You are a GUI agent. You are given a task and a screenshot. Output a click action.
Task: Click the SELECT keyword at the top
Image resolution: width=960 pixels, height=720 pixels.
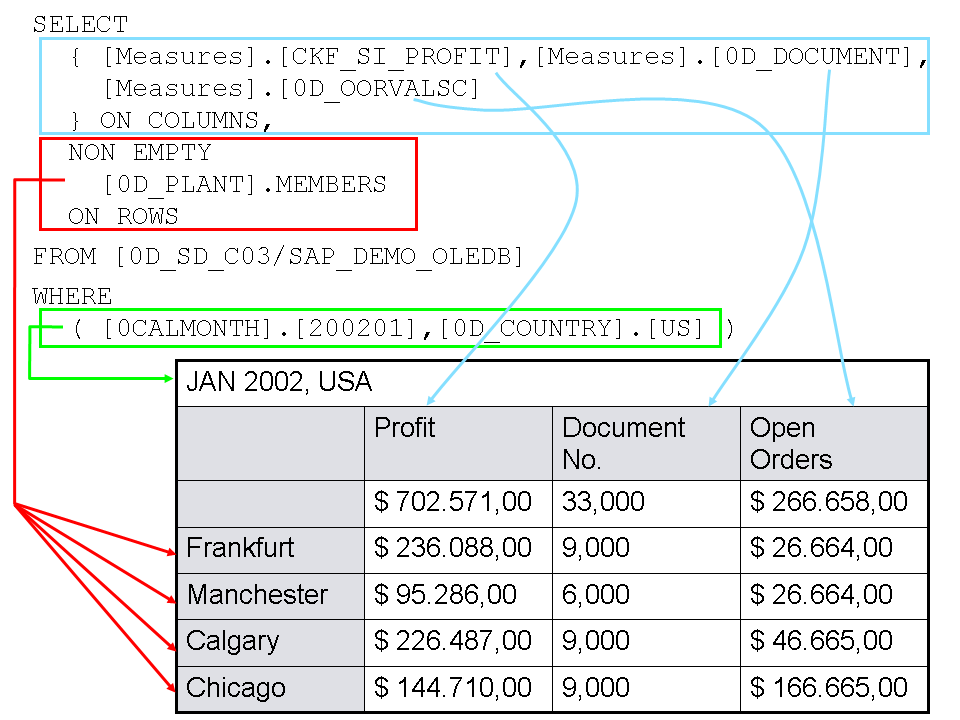80,25
